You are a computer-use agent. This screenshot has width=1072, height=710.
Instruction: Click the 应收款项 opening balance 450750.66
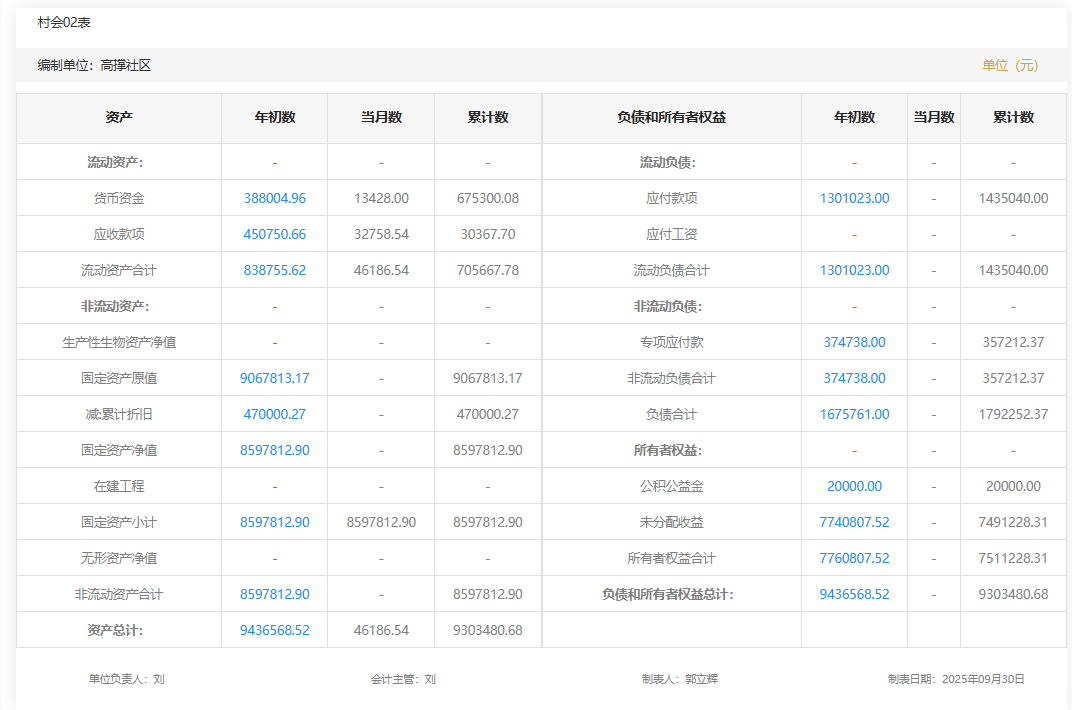click(275, 234)
